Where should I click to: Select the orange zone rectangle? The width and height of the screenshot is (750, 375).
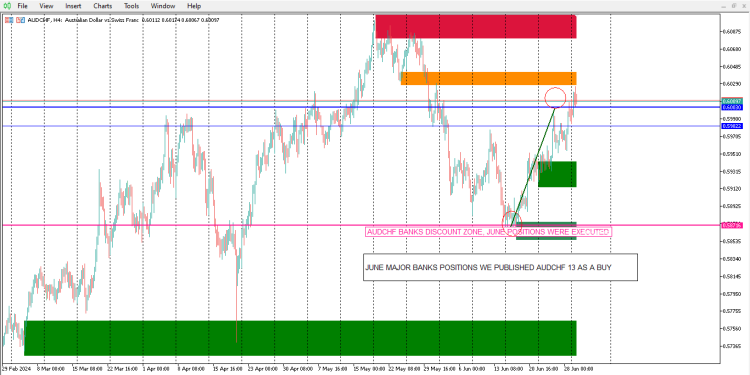tap(488, 78)
